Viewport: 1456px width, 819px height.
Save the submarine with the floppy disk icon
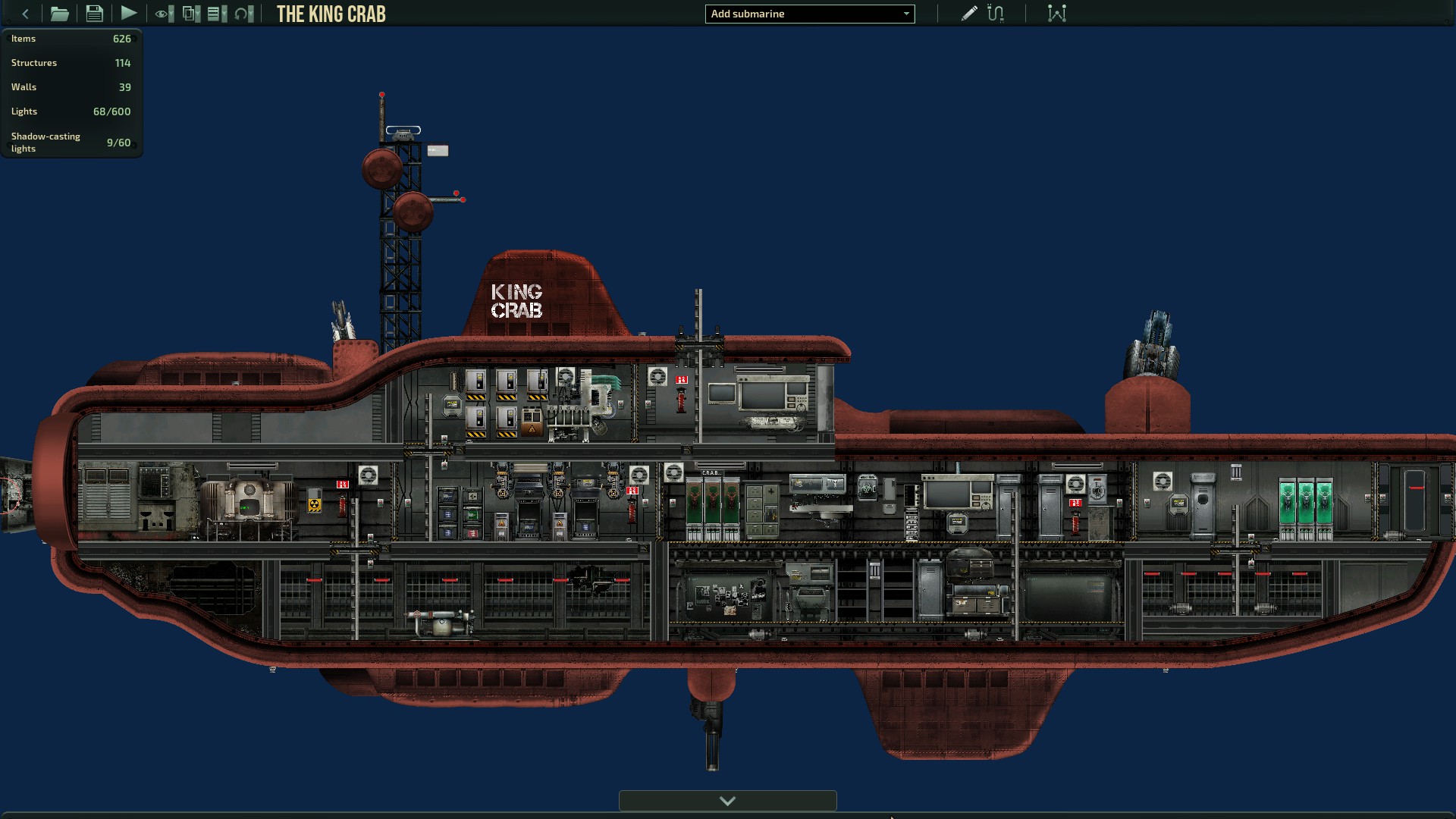point(94,14)
